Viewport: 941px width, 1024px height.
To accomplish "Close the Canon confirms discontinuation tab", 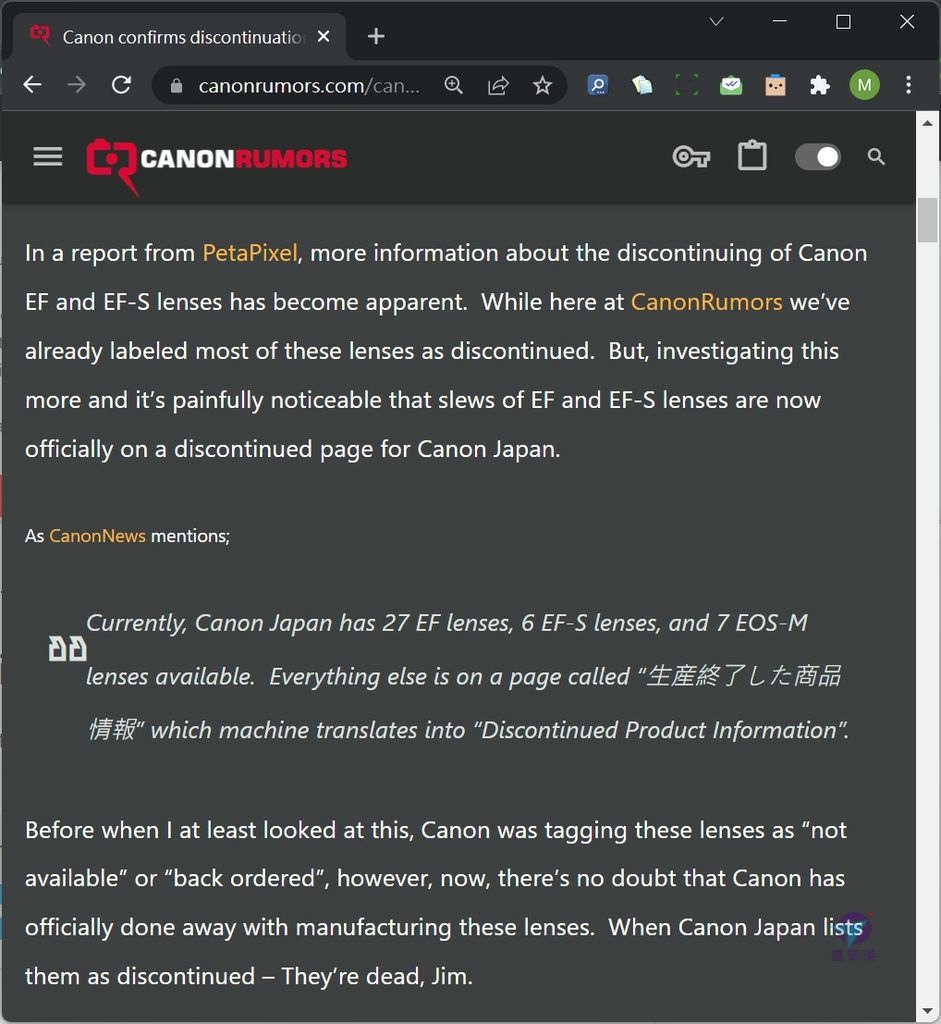I will tap(323, 37).
